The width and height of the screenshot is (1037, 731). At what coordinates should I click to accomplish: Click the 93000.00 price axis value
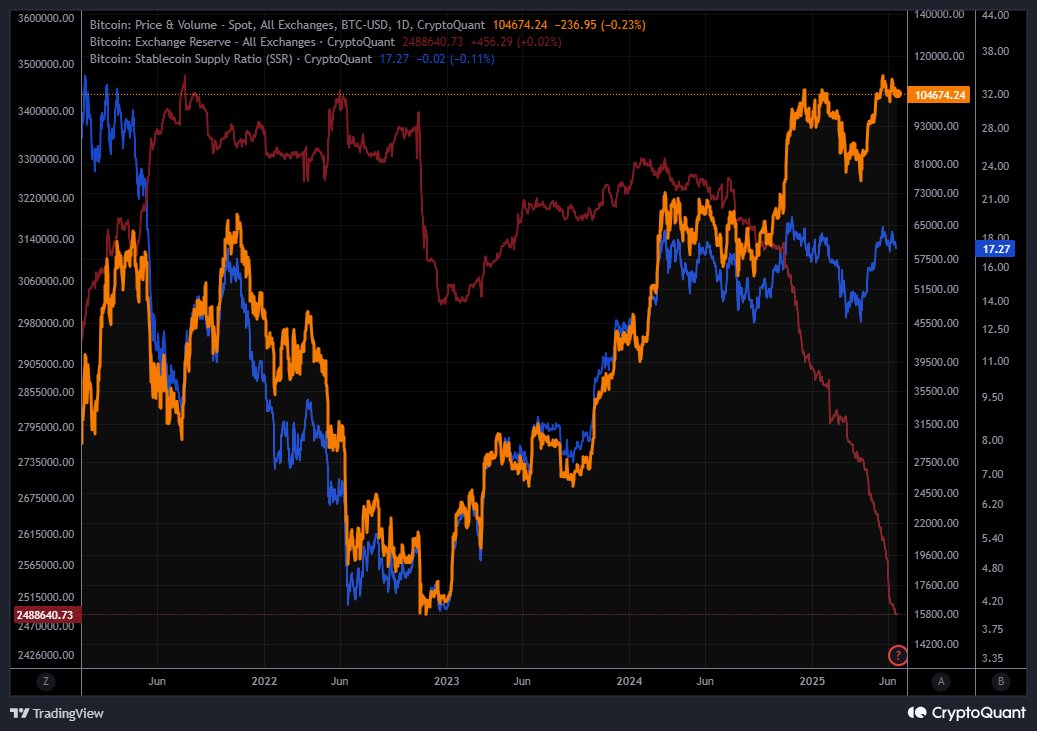(936, 126)
